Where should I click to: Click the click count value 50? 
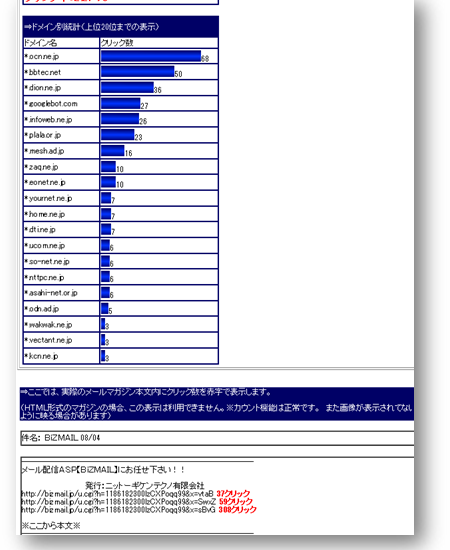tap(179, 74)
